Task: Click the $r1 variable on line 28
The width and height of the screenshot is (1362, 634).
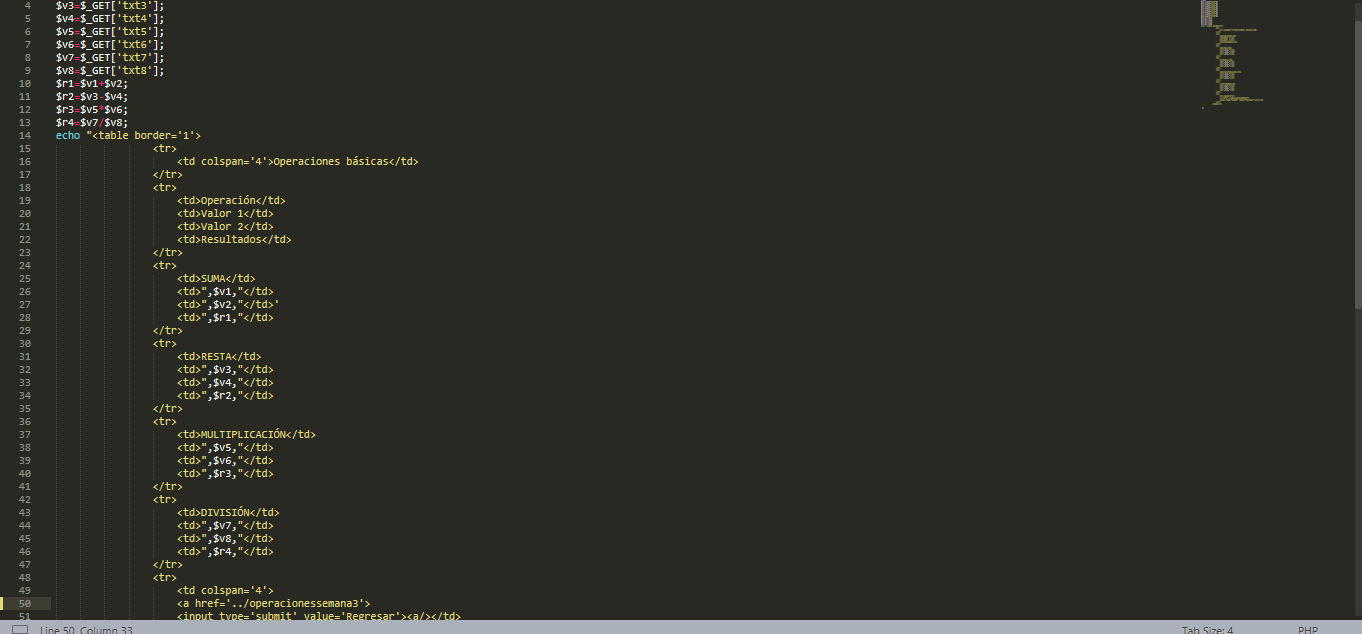Action: pyautogui.click(x=222, y=317)
